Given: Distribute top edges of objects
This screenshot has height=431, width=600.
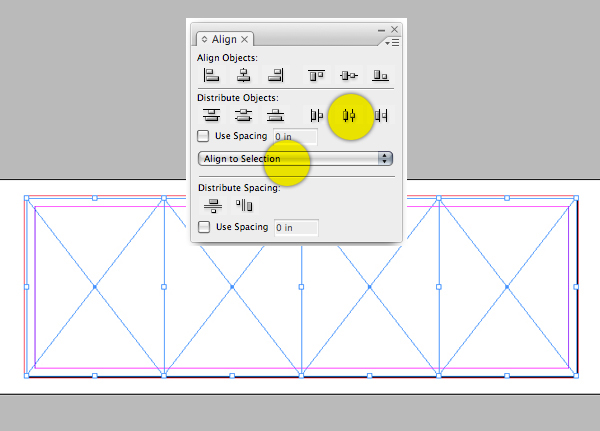Looking at the screenshot, I should 211,115.
